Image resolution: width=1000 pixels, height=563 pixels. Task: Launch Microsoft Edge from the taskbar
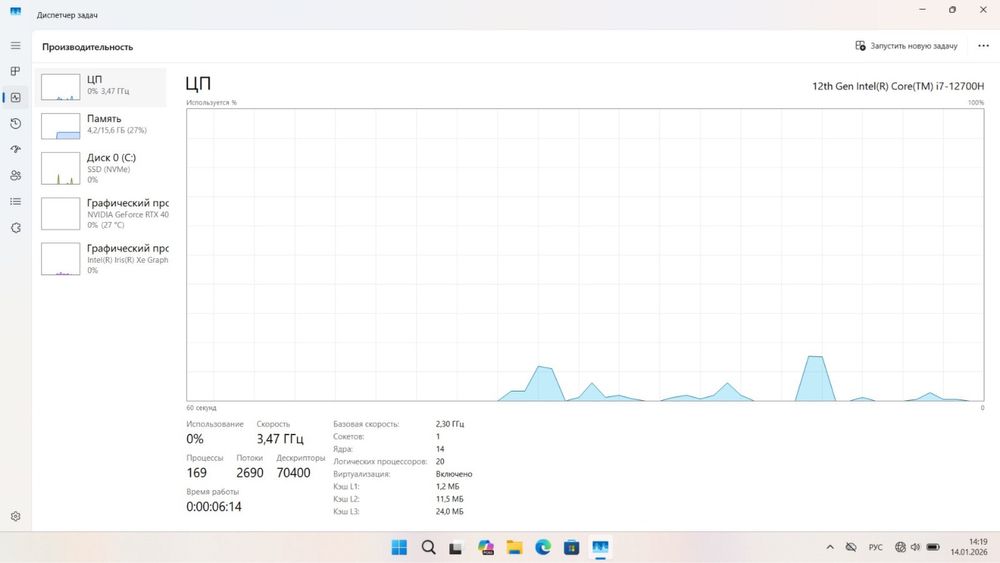tap(543, 547)
